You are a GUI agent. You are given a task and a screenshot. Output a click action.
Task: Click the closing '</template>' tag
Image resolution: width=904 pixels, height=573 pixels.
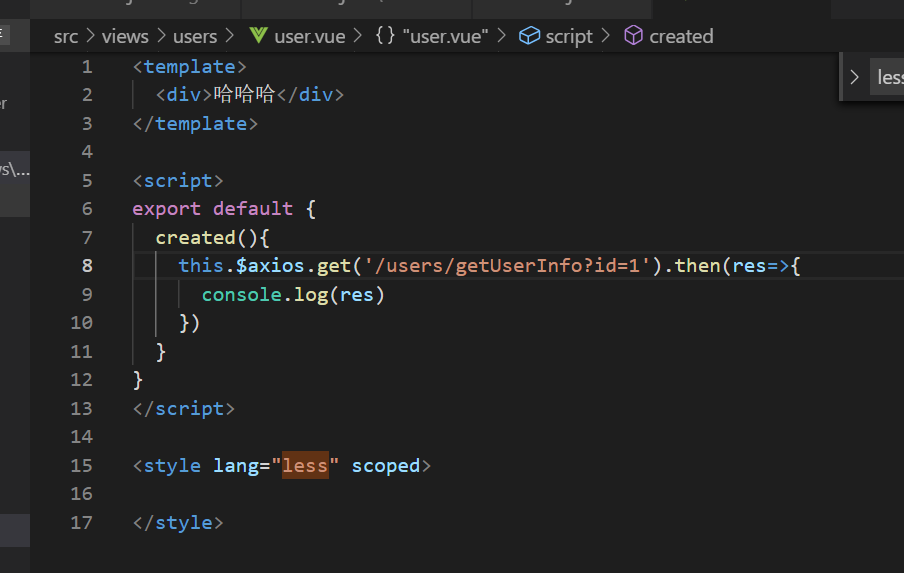[195, 124]
